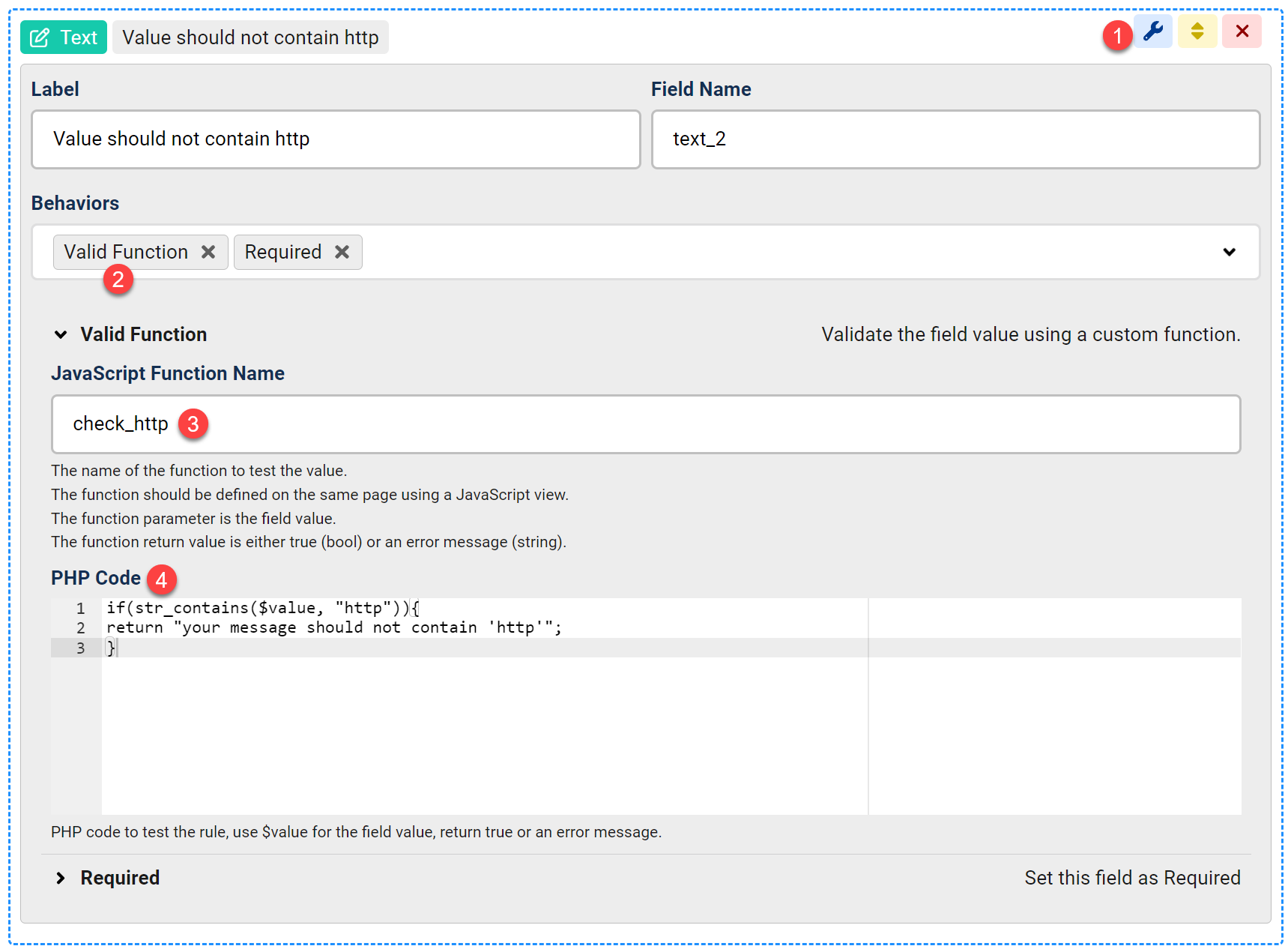This screenshot has height=949, width=1288.
Task: Open the Behaviors dropdown arrow
Action: tap(1229, 253)
